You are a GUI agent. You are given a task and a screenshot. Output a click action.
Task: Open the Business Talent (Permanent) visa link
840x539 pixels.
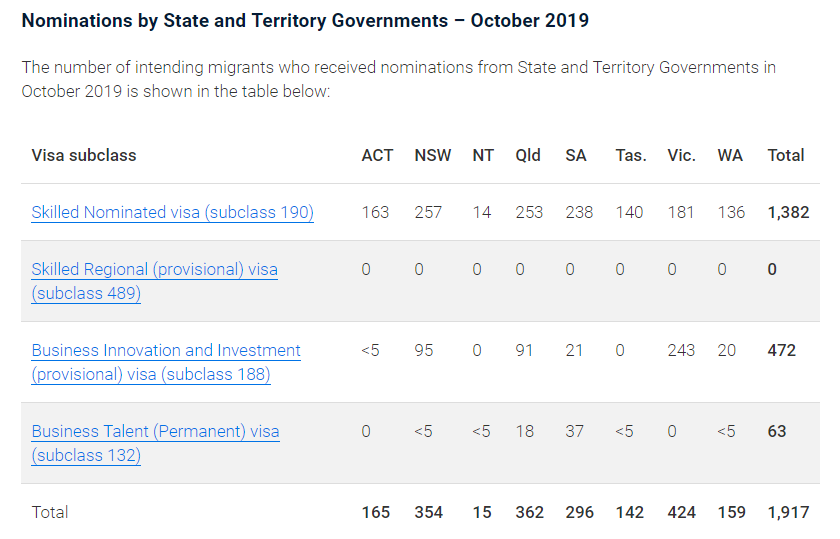tap(155, 432)
